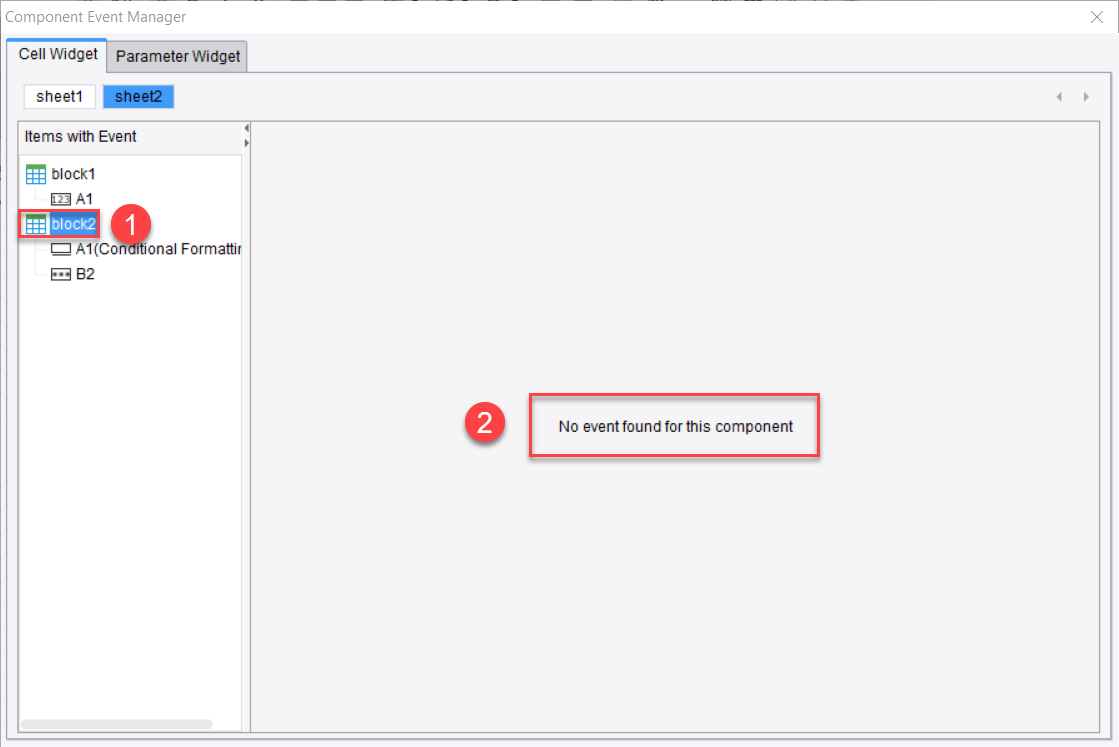The image size is (1119, 747).
Task: Select the A1 item under block1
Action: 84,199
